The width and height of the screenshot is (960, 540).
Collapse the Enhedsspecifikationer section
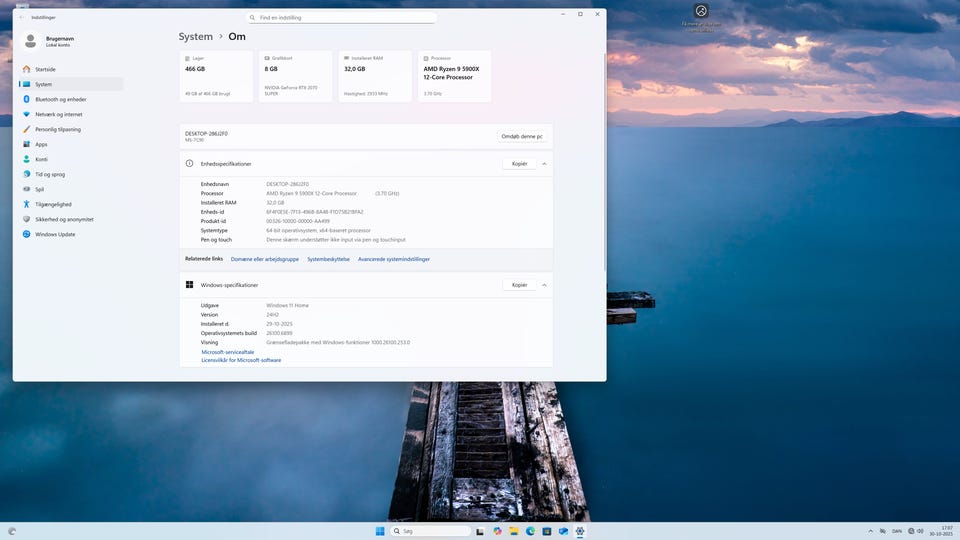coord(544,163)
